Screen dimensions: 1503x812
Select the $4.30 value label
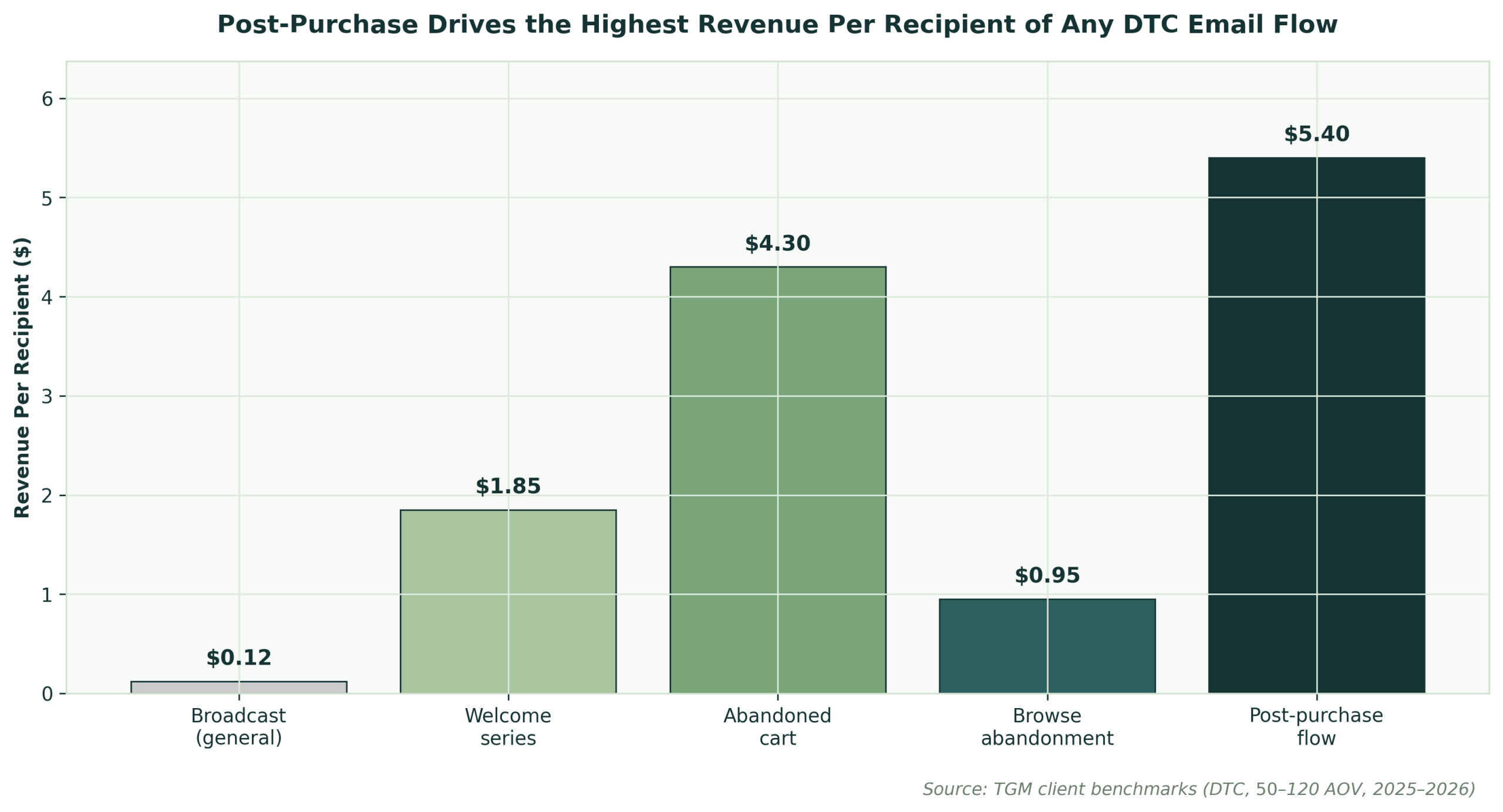(778, 244)
